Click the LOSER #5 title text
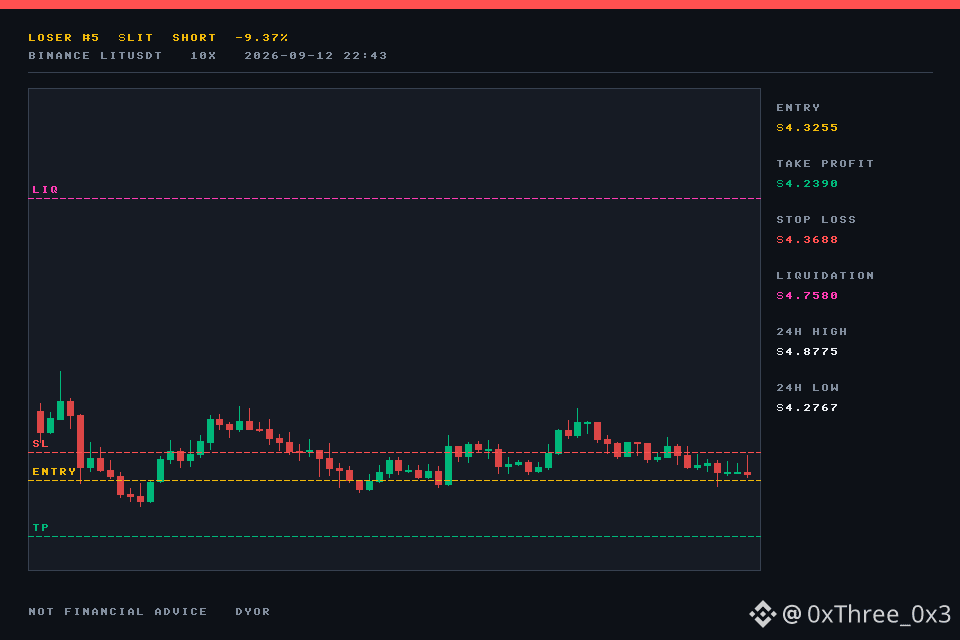 pyautogui.click(x=64, y=37)
